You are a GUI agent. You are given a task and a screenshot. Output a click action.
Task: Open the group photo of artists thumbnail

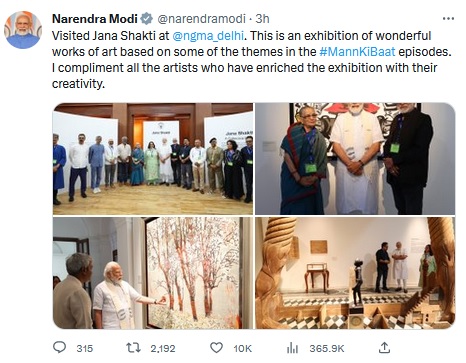(153, 159)
